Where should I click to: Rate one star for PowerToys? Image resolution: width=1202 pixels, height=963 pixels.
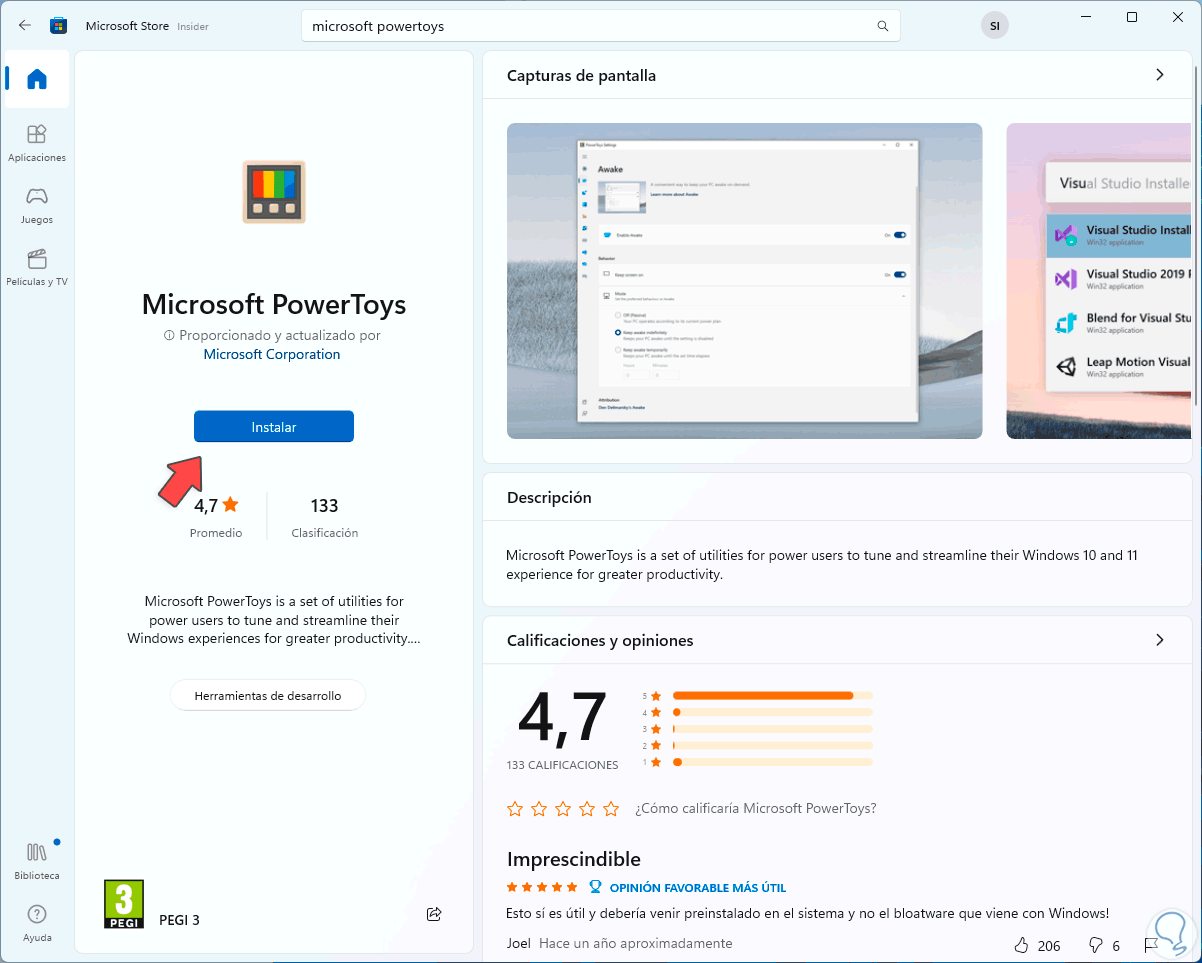(x=515, y=808)
